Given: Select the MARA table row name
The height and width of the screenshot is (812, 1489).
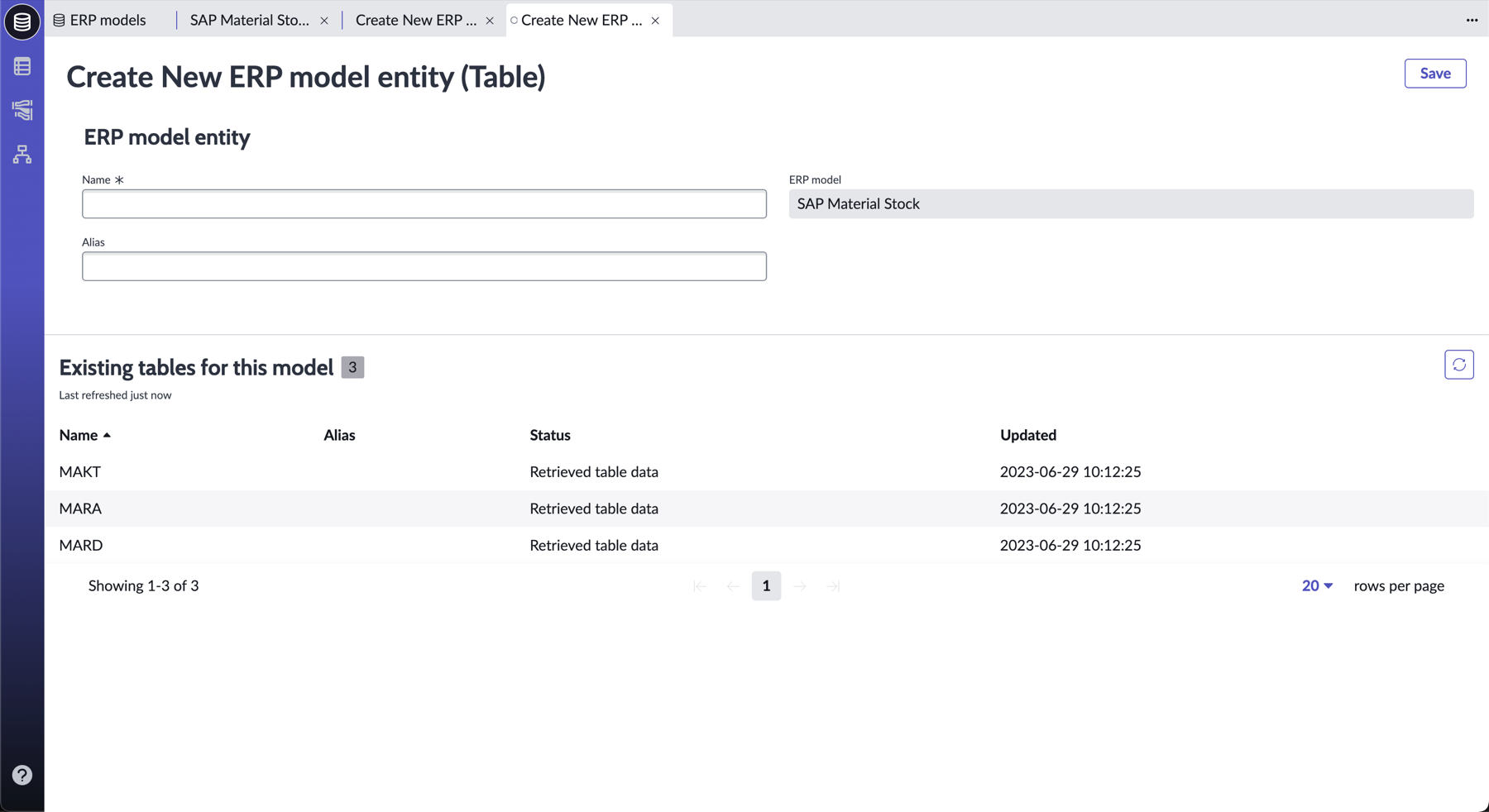Looking at the screenshot, I should pyautogui.click(x=80, y=509).
